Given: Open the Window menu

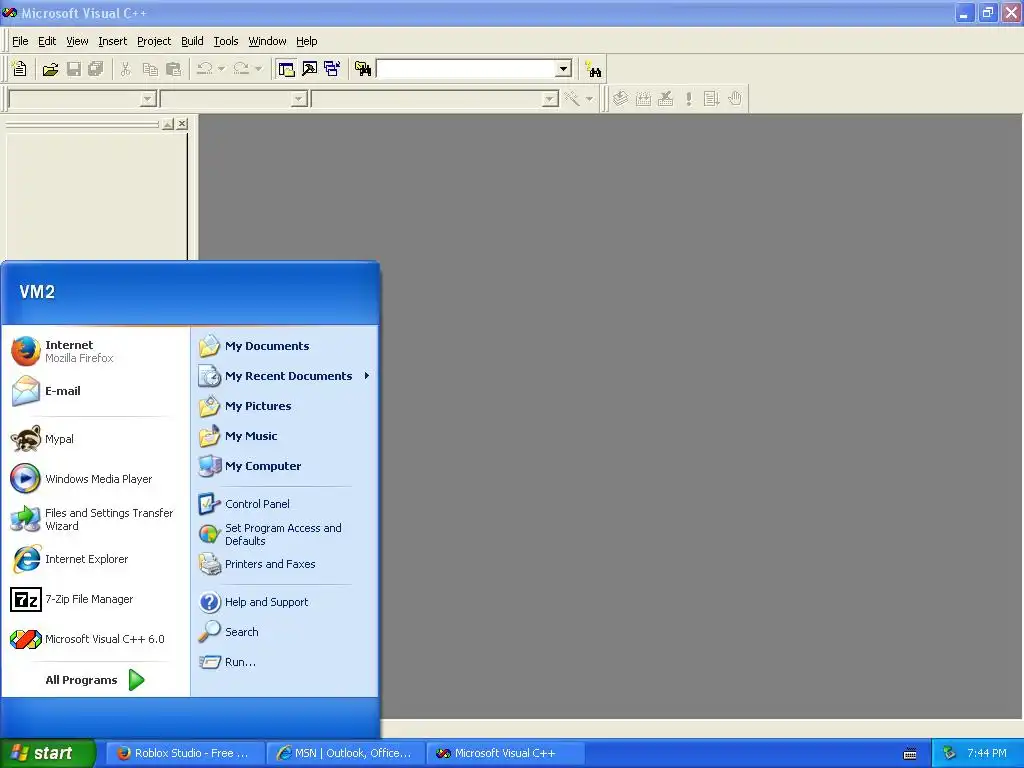Looking at the screenshot, I should point(267,41).
